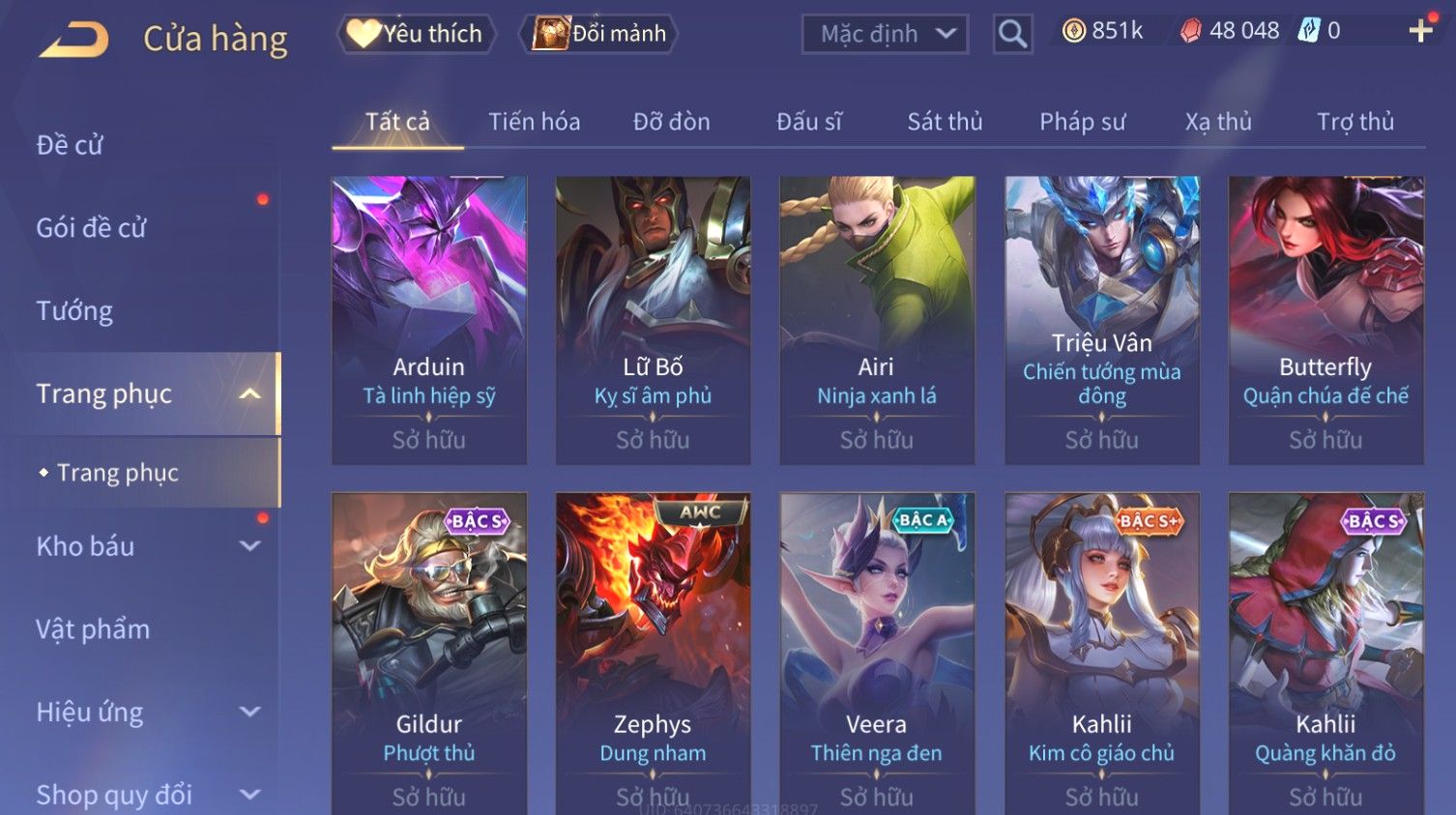Screen dimensions: 1456x815
Task: Open the search magnifier icon
Action: coord(1012,34)
